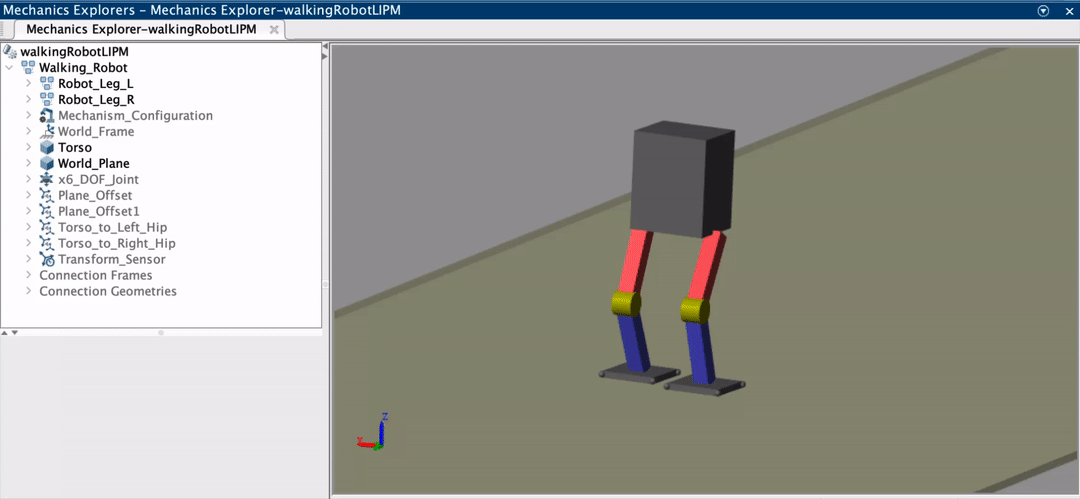This screenshot has width=1080, height=499.
Task: Expand the Torso node
Action: click(28, 147)
